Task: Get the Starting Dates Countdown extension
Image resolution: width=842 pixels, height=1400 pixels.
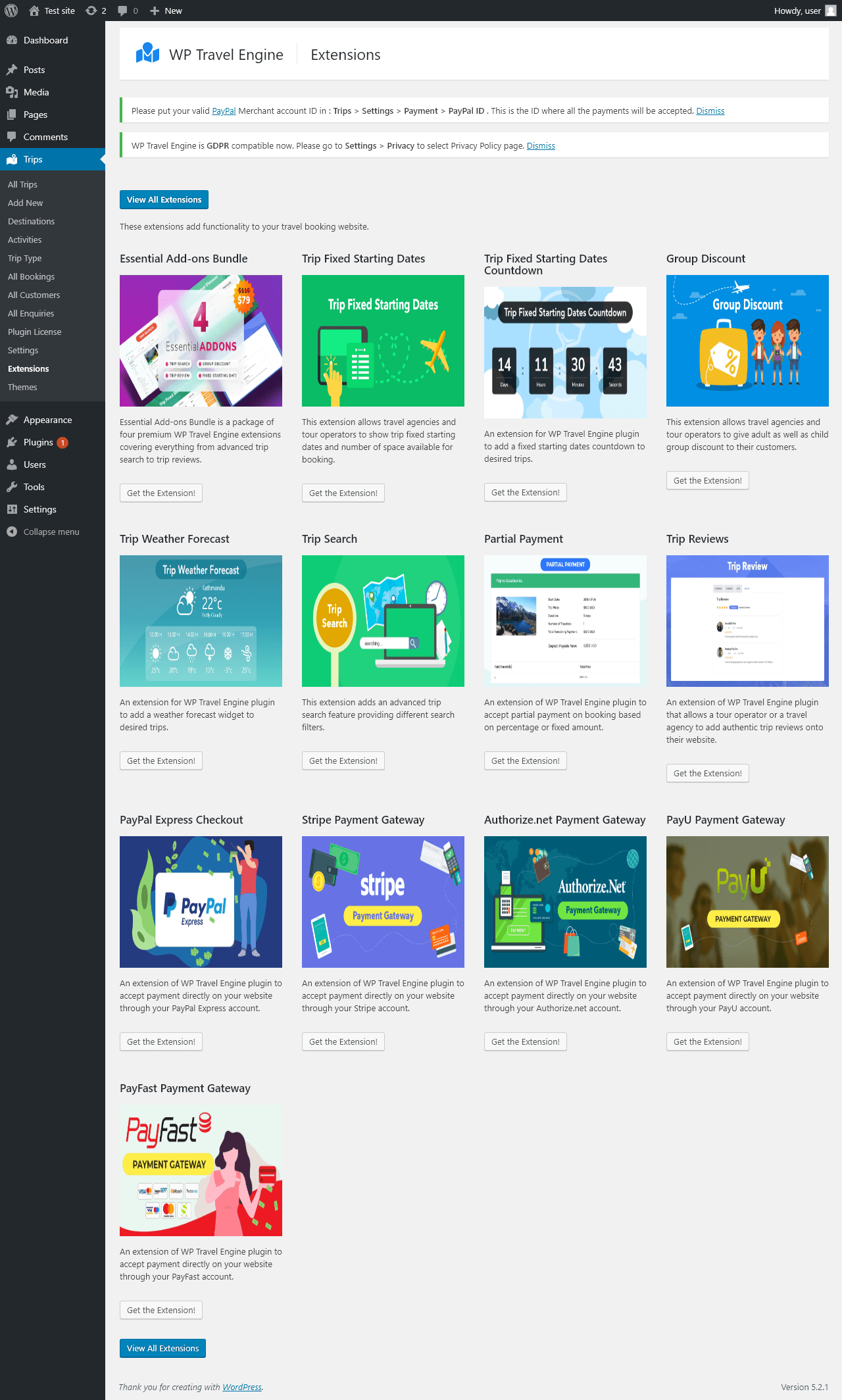Action: click(526, 492)
